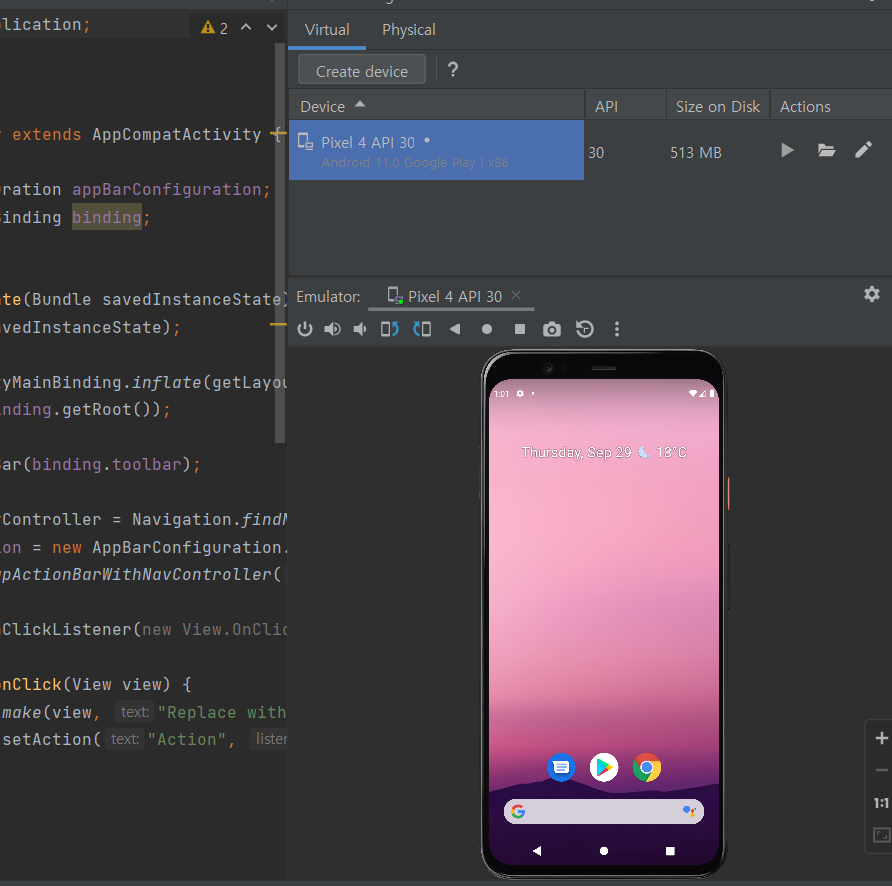
Task: Zoom in emulator with plus button
Action: click(881, 738)
